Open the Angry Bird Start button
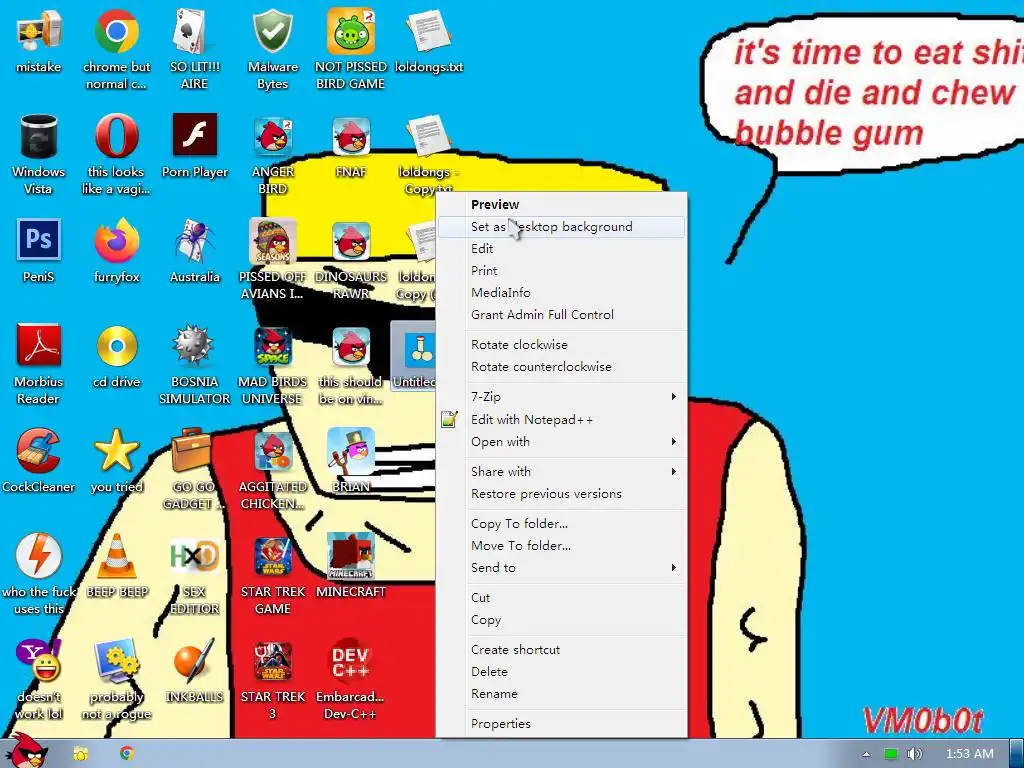The image size is (1024, 768). 25,751
